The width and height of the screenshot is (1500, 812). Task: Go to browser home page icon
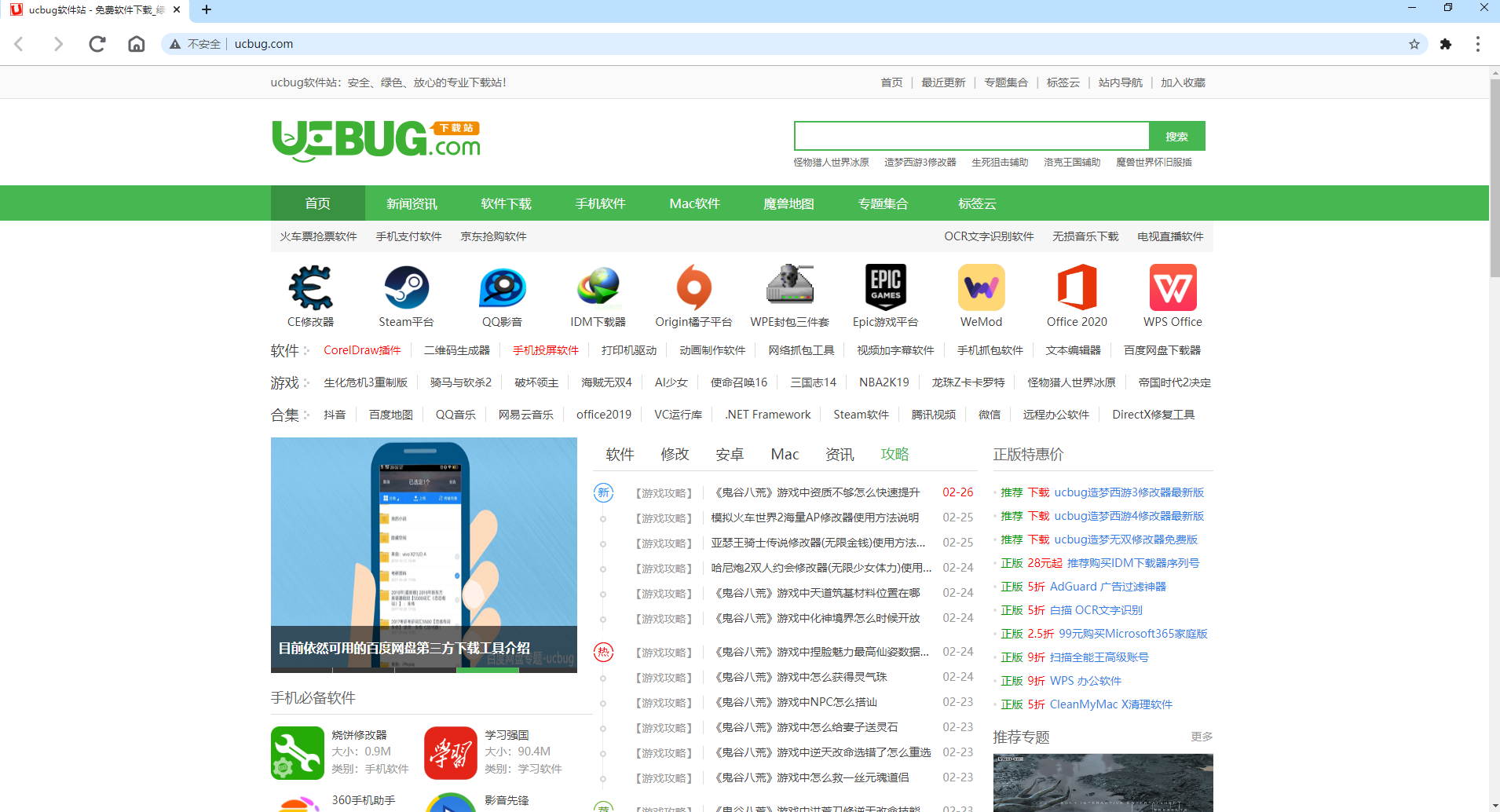tap(137, 44)
